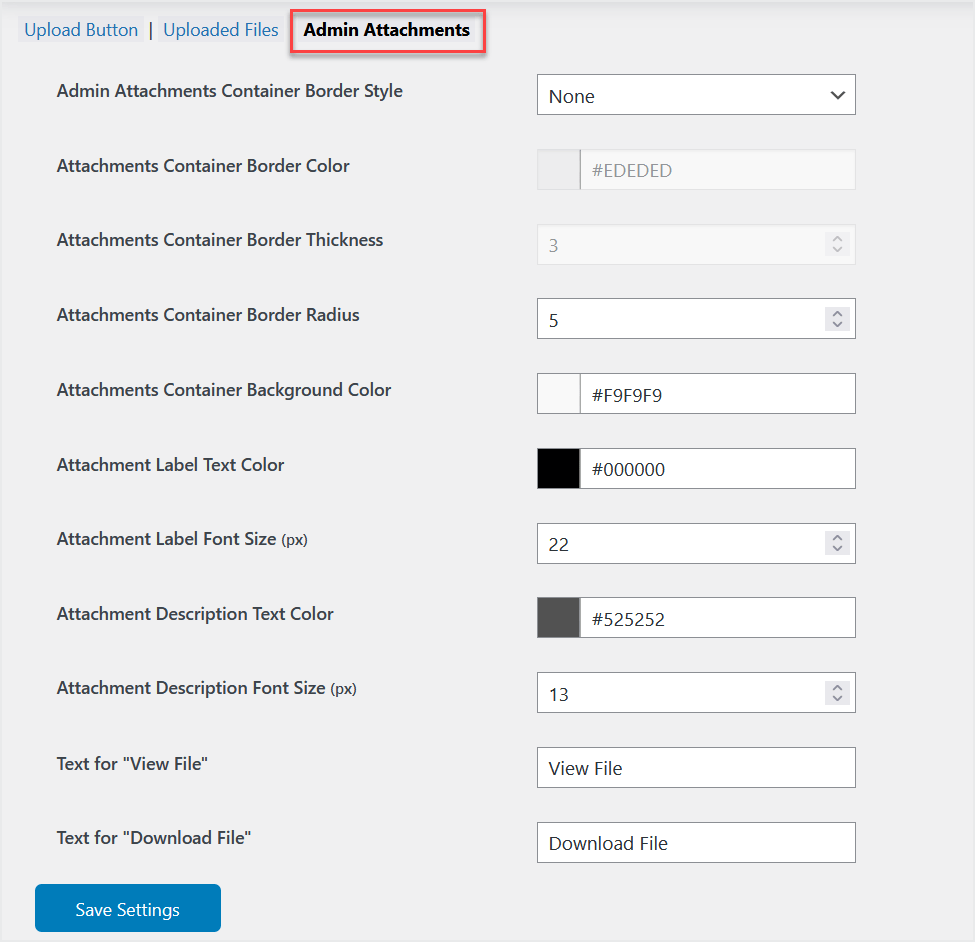975x942 pixels.
Task: Click the "Attachment Label Text Color" label
Action: click(170, 465)
